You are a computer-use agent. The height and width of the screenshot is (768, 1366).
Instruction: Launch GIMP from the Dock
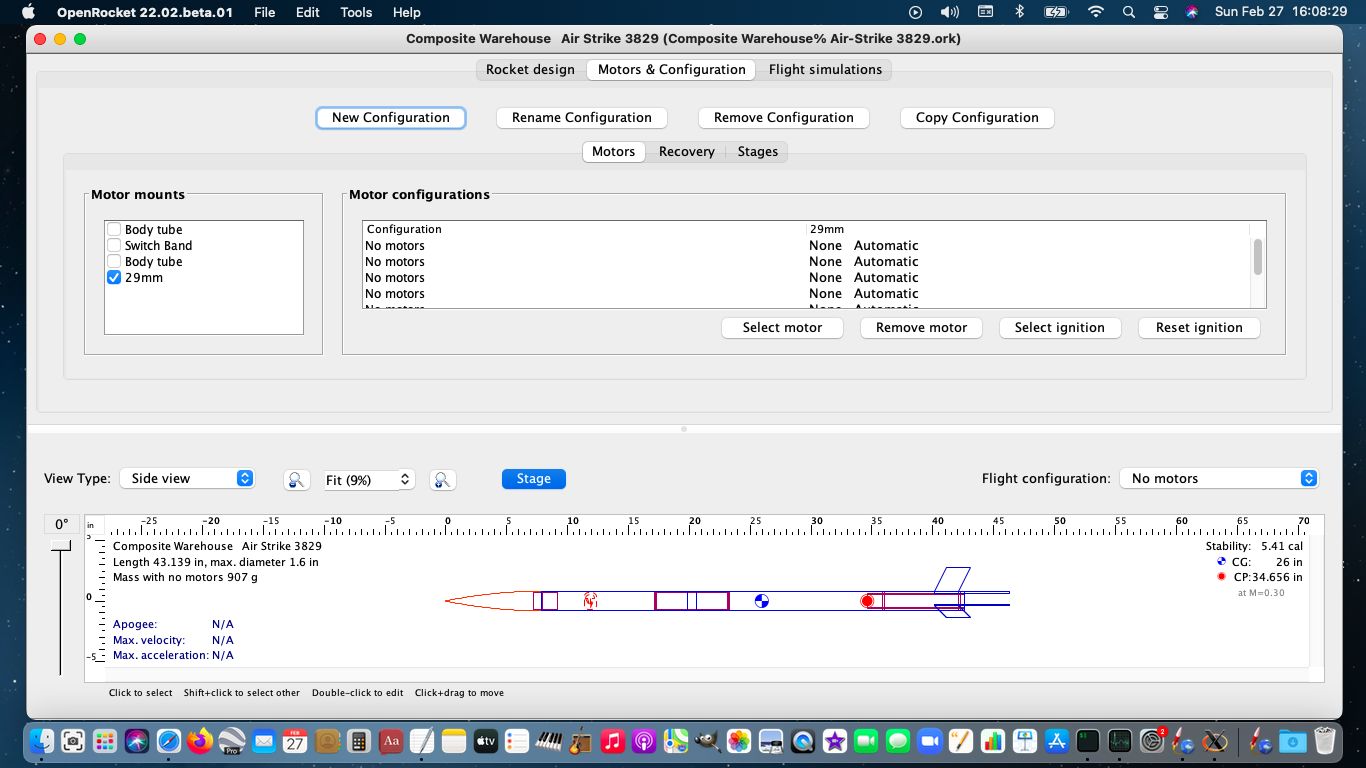coord(706,742)
